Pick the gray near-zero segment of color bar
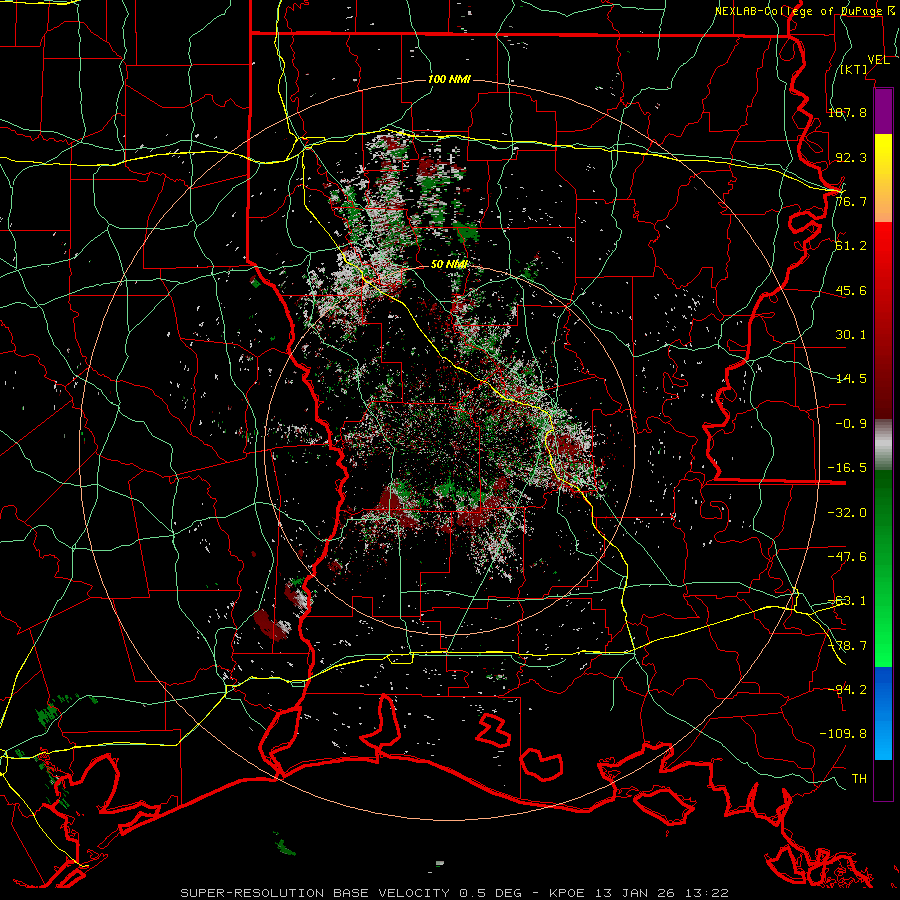 883,445
